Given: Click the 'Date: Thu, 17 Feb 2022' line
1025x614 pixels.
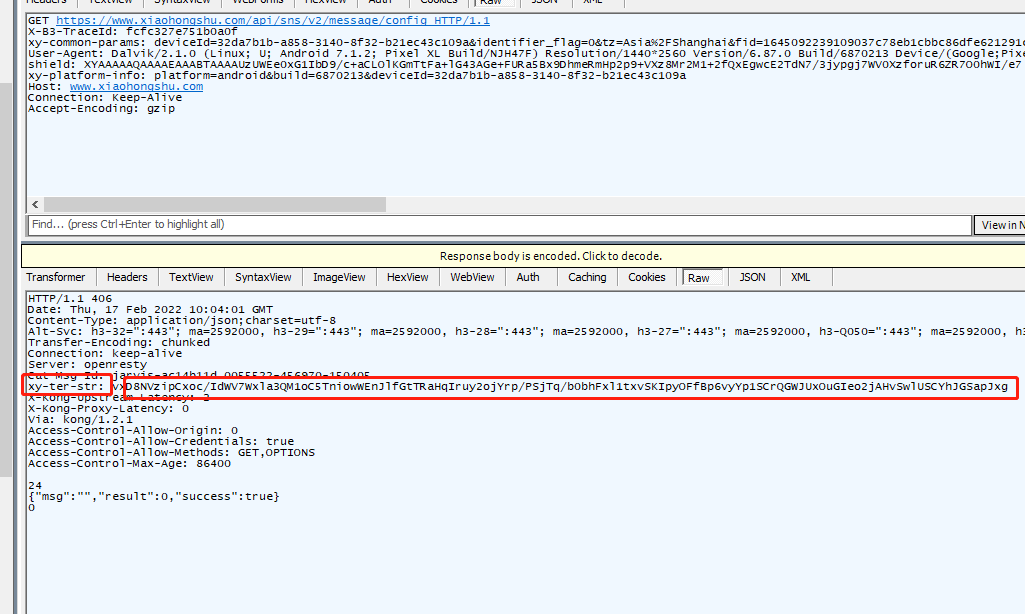Looking at the screenshot, I should point(150,310).
